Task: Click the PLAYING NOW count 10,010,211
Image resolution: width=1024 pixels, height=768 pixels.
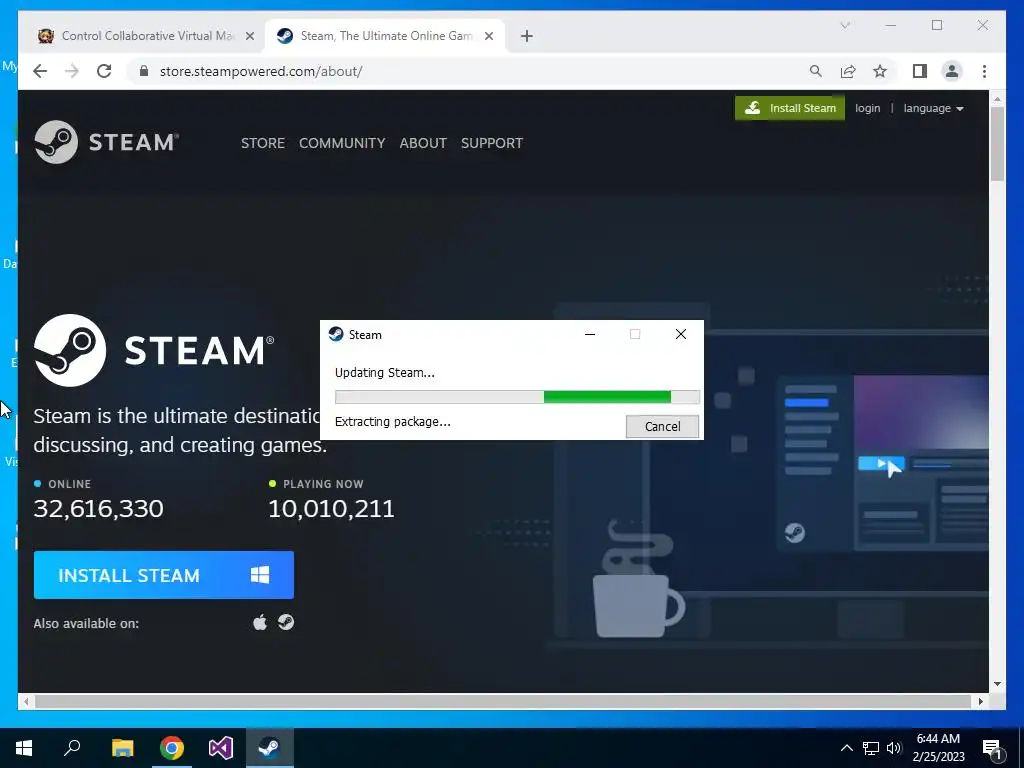Action: (332, 509)
